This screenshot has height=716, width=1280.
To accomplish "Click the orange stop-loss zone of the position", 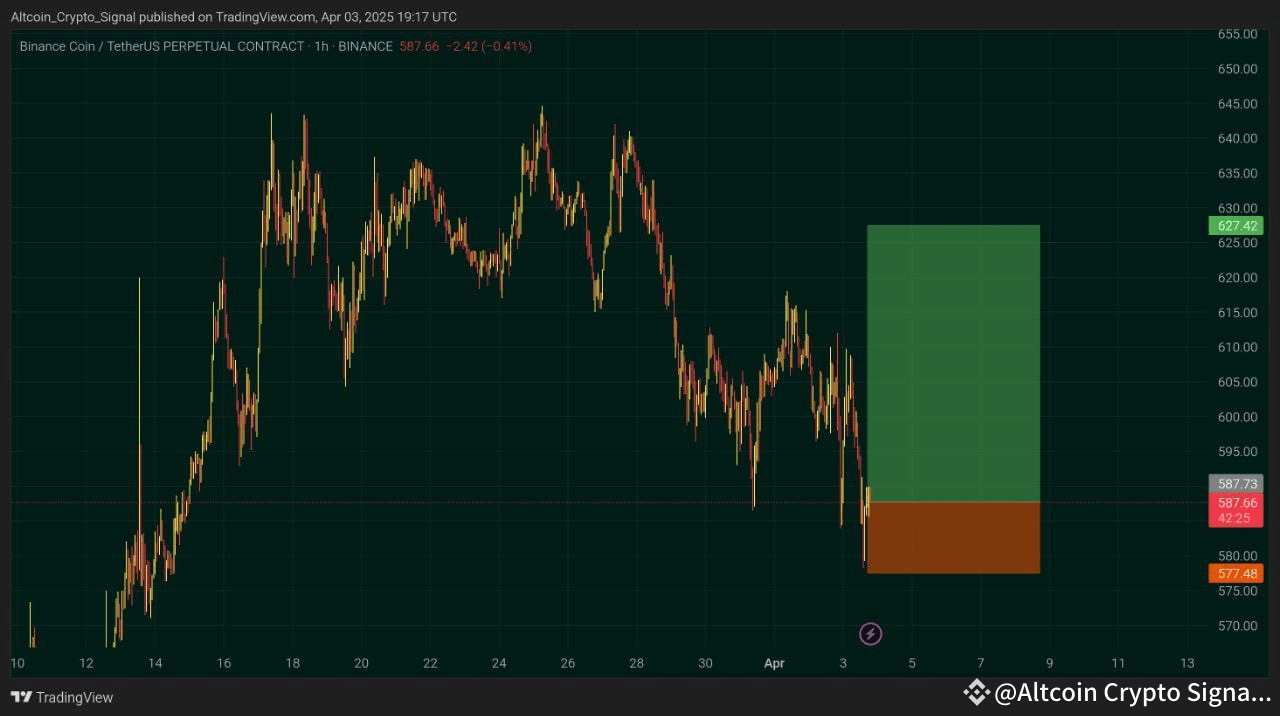I will point(953,537).
